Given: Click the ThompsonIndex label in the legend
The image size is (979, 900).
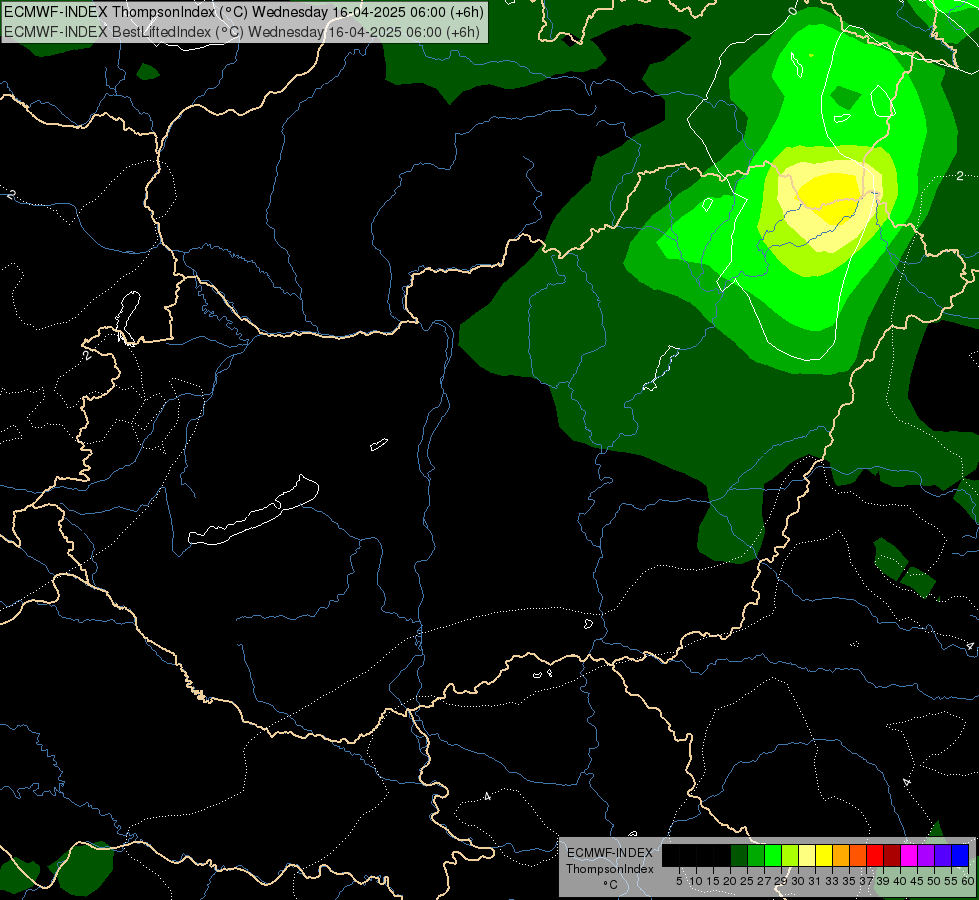Looking at the screenshot, I should click(x=610, y=869).
